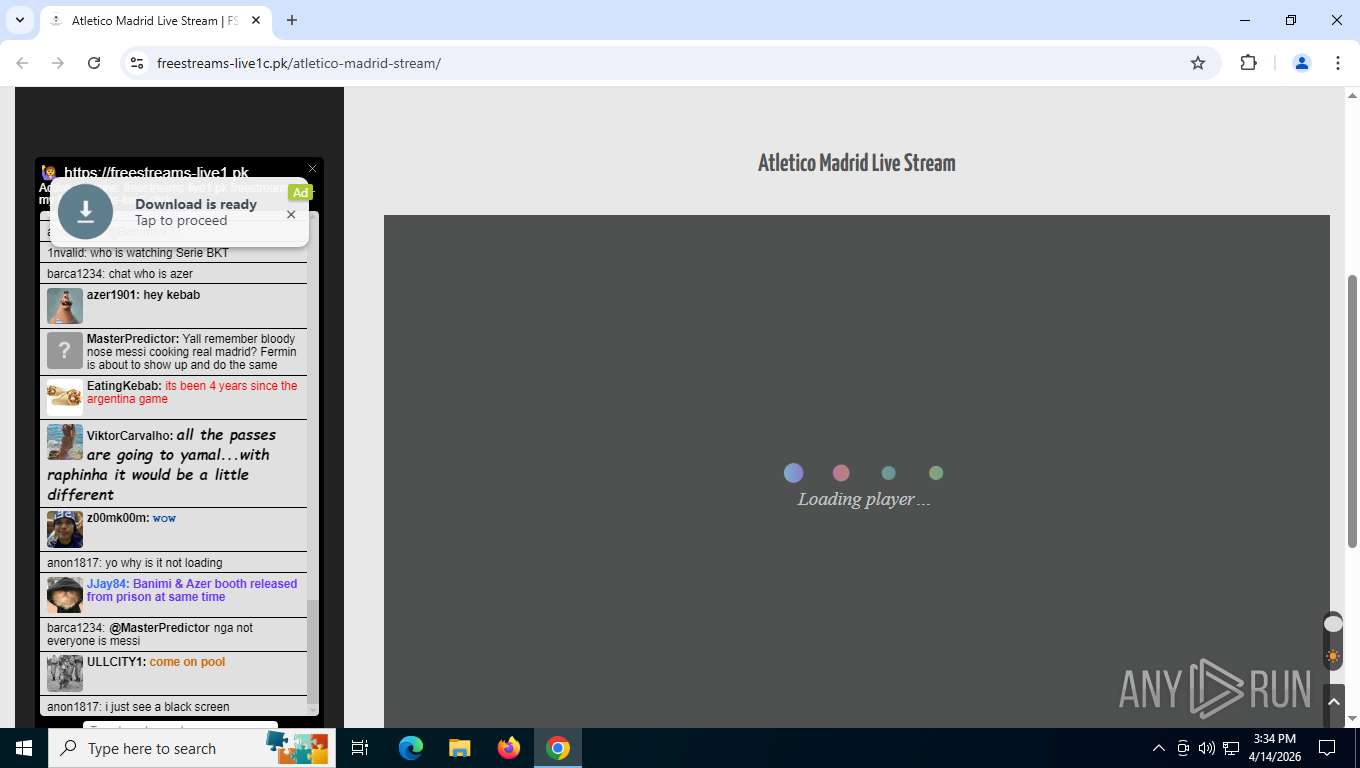Click the Chrome taskbar icon
Screen dimensions: 1360x768
click(x=558, y=748)
